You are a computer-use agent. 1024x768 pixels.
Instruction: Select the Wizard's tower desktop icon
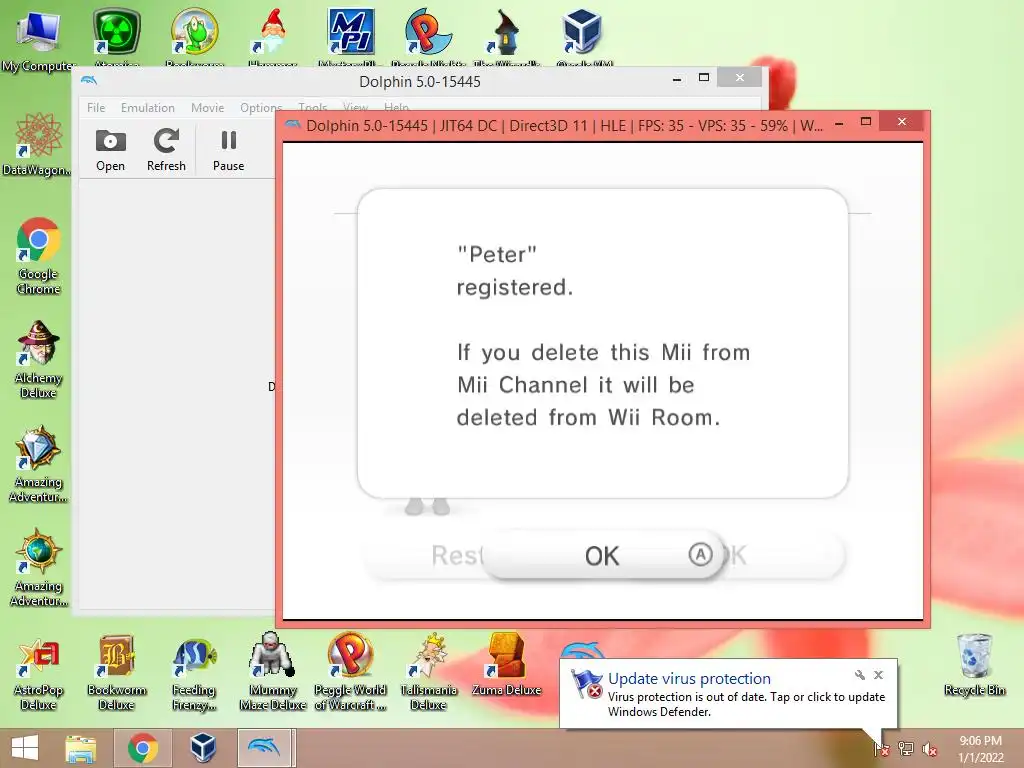[x=506, y=36]
